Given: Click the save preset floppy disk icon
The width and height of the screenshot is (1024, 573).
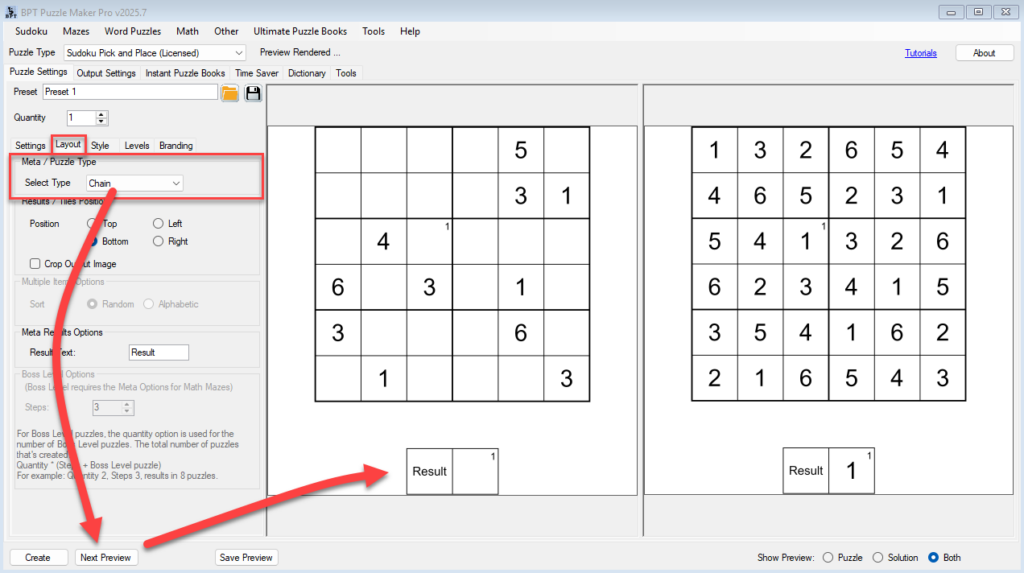Looking at the screenshot, I should pos(253,93).
